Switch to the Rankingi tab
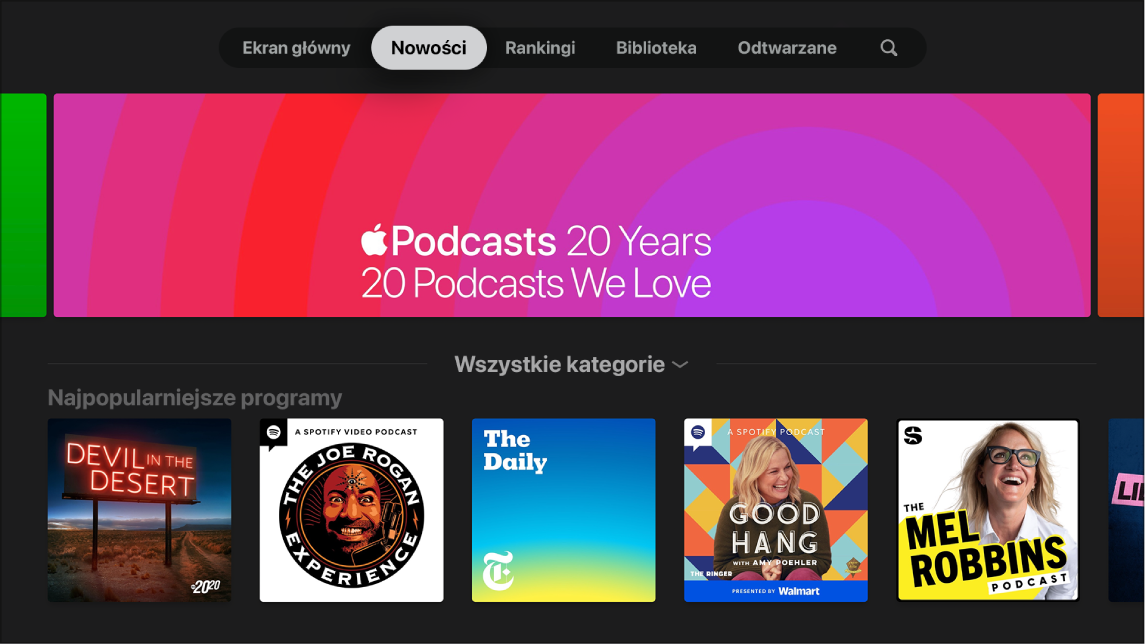 coord(540,47)
